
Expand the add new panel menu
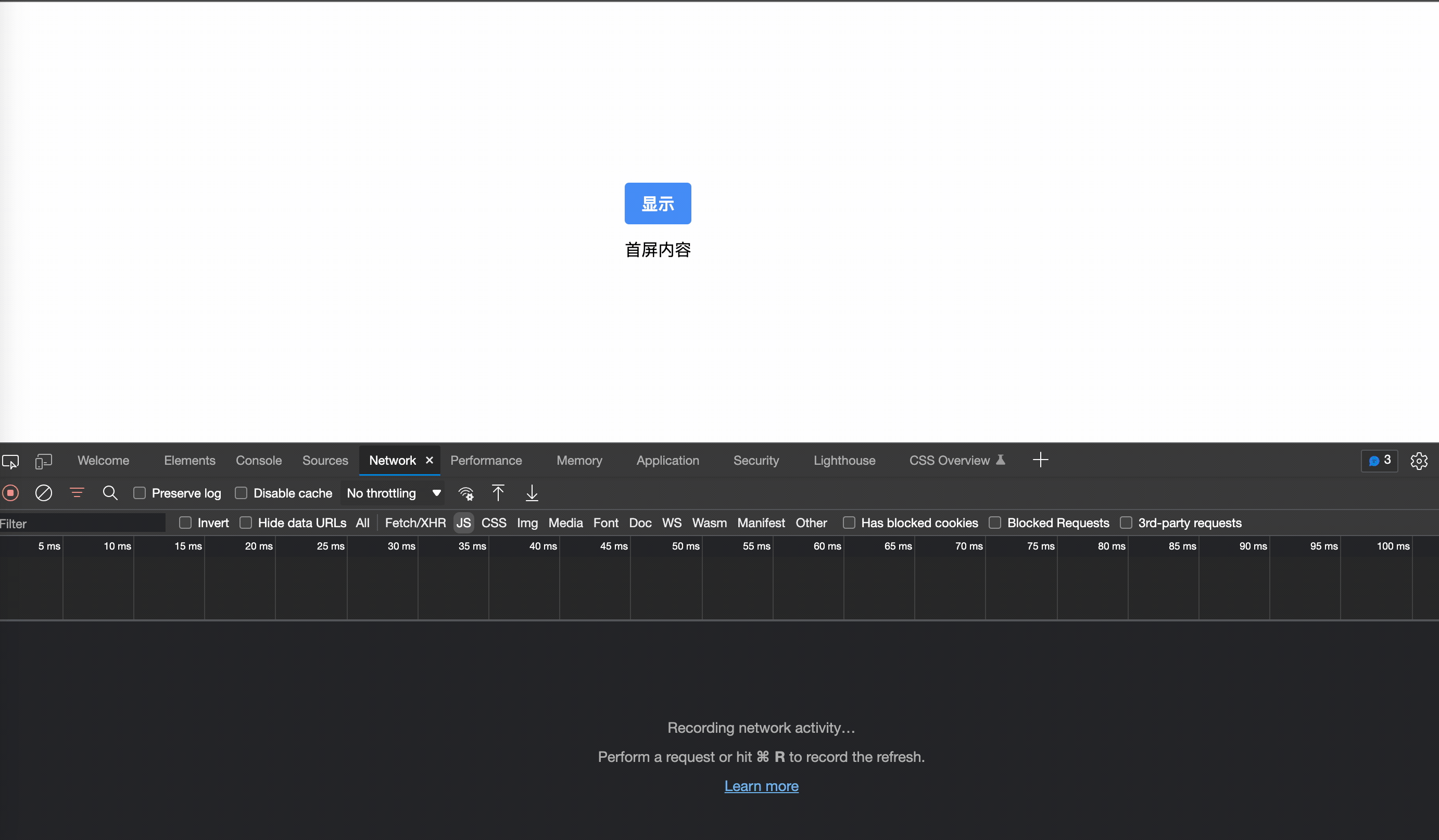1040,460
